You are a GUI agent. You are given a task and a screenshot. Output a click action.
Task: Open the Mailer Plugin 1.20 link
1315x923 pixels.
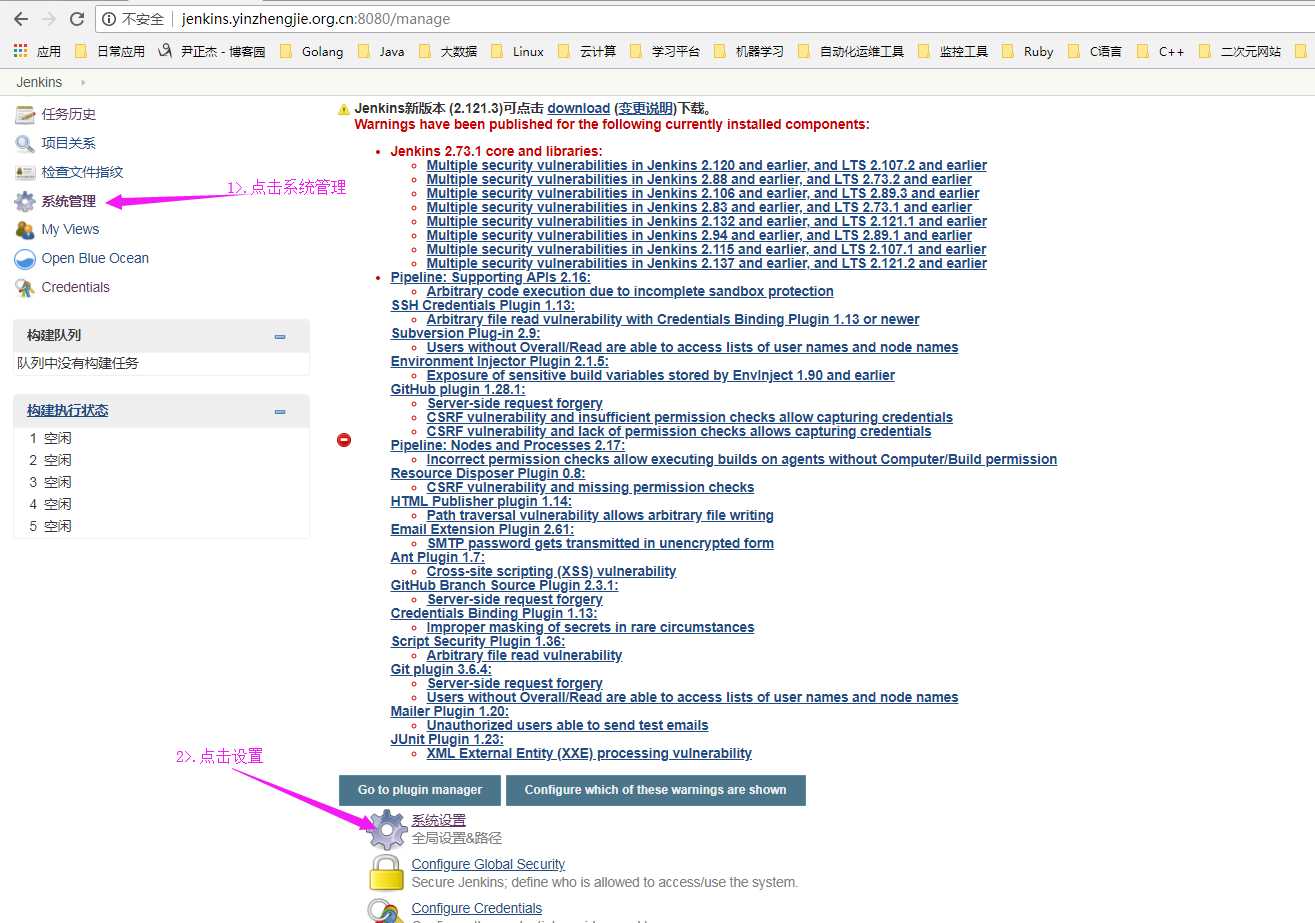pyautogui.click(x=449, y=711)
